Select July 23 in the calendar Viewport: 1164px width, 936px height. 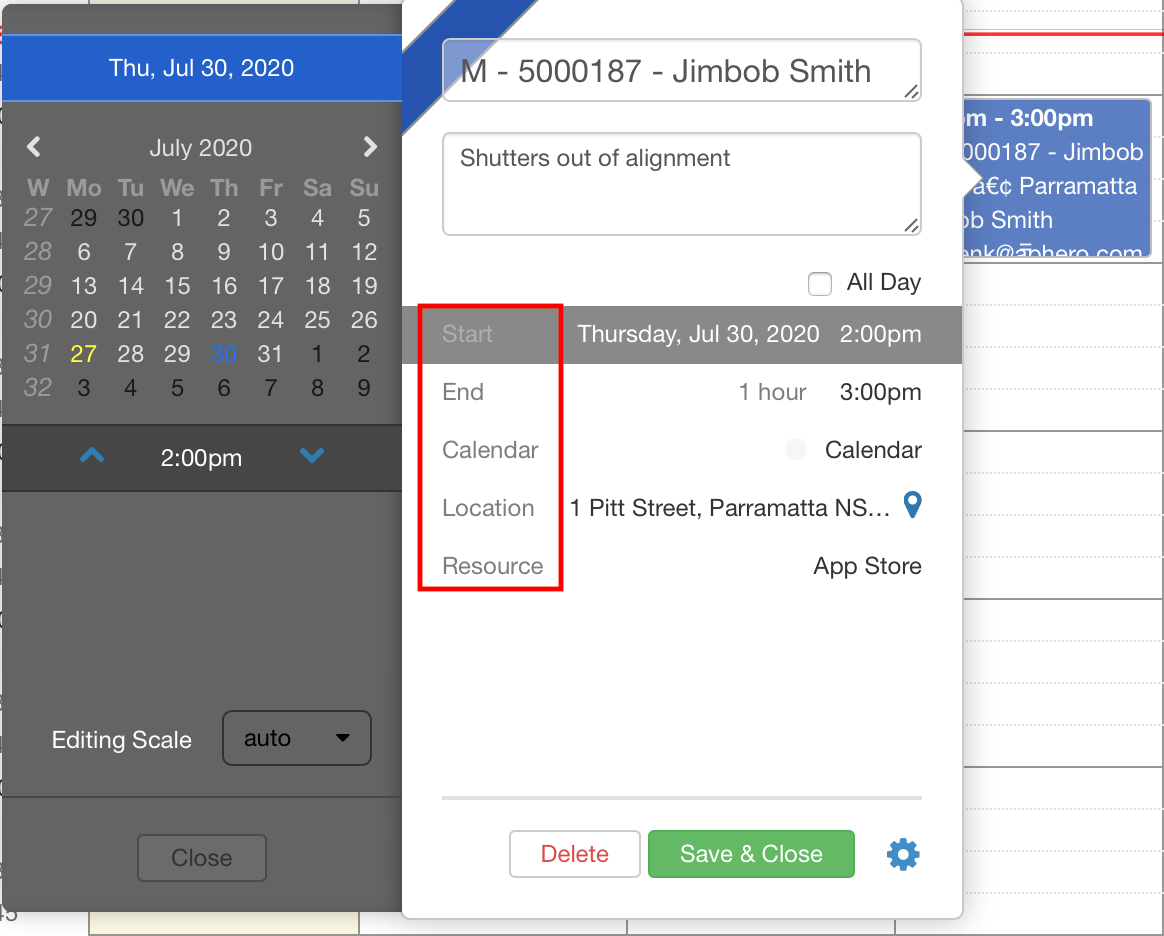click(x=223, y=320)
